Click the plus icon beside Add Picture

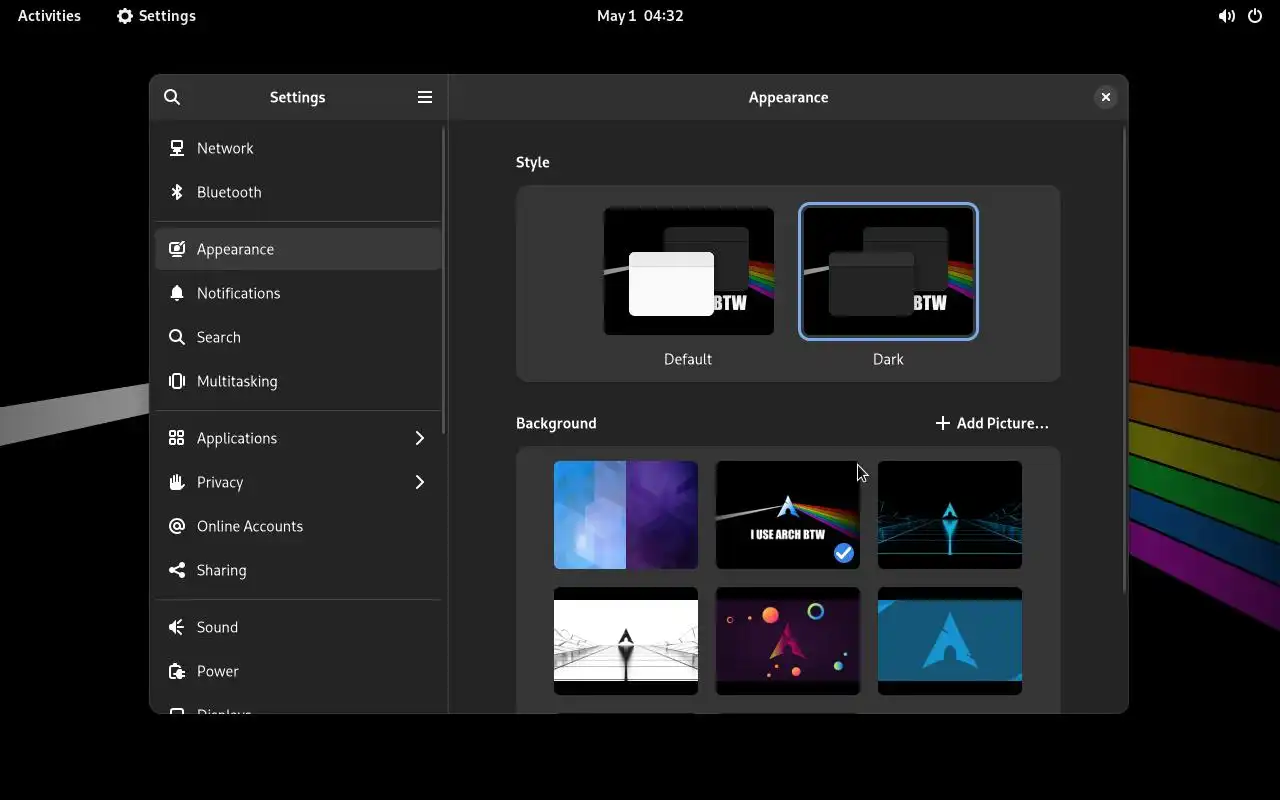coord(942,423)
